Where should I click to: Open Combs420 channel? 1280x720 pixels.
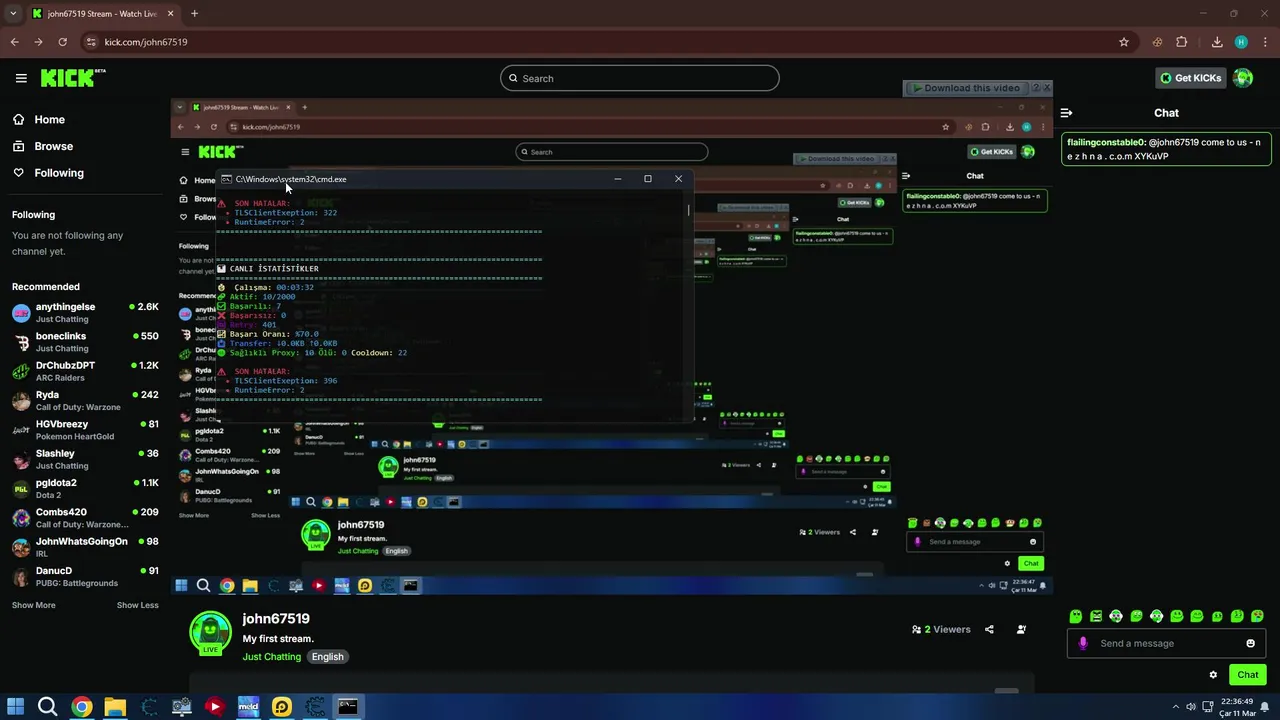tap(85, 518)
